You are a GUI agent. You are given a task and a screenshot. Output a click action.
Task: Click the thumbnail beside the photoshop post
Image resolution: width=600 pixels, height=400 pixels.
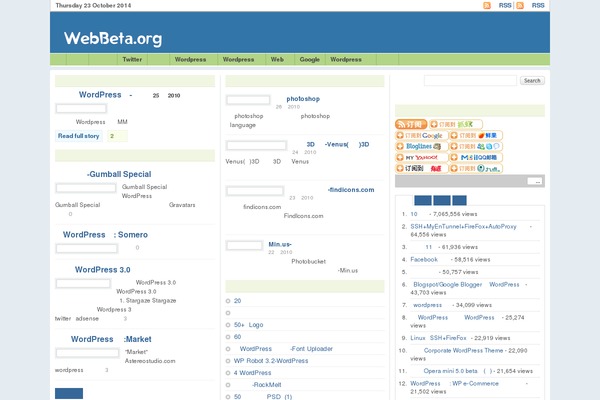click(x=248, y=100)
